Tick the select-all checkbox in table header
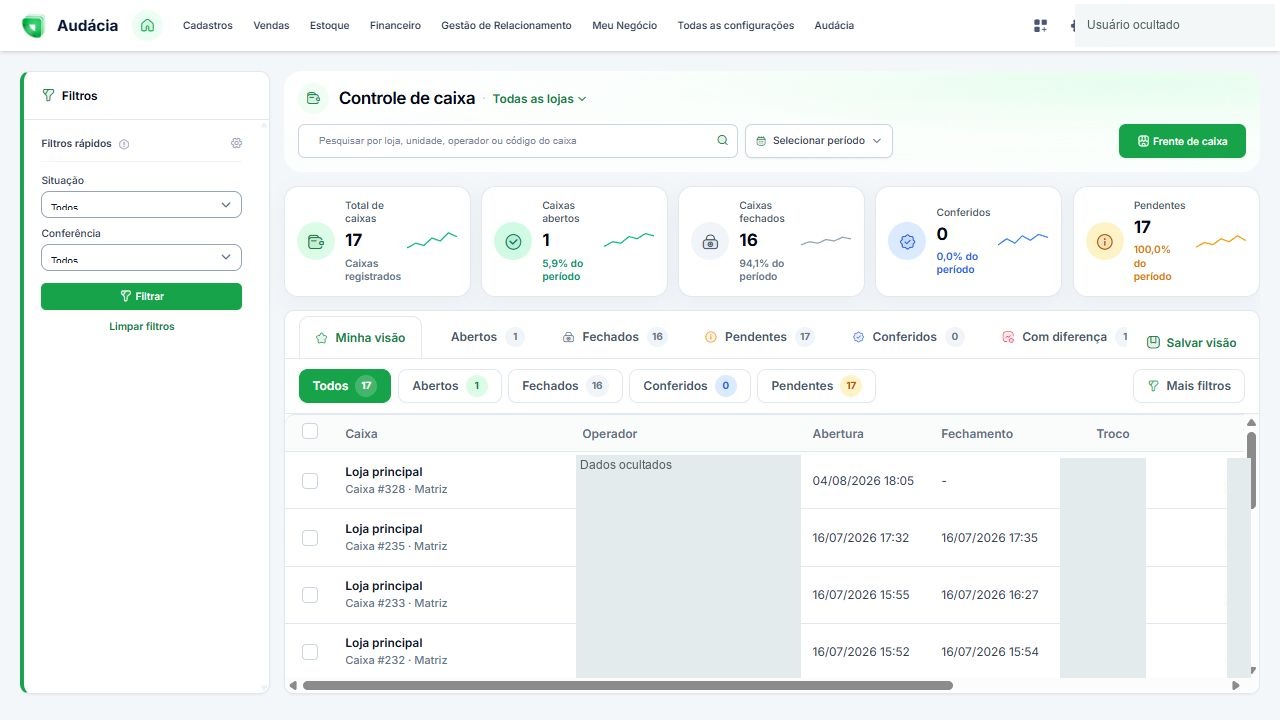 point(310,431)
